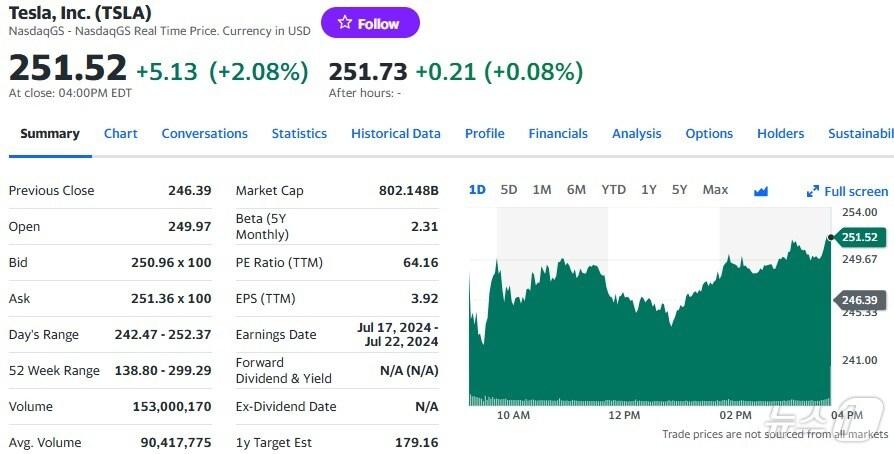Show the Max chart range
This screenshot has width=894, height=454.
(715, 190)
